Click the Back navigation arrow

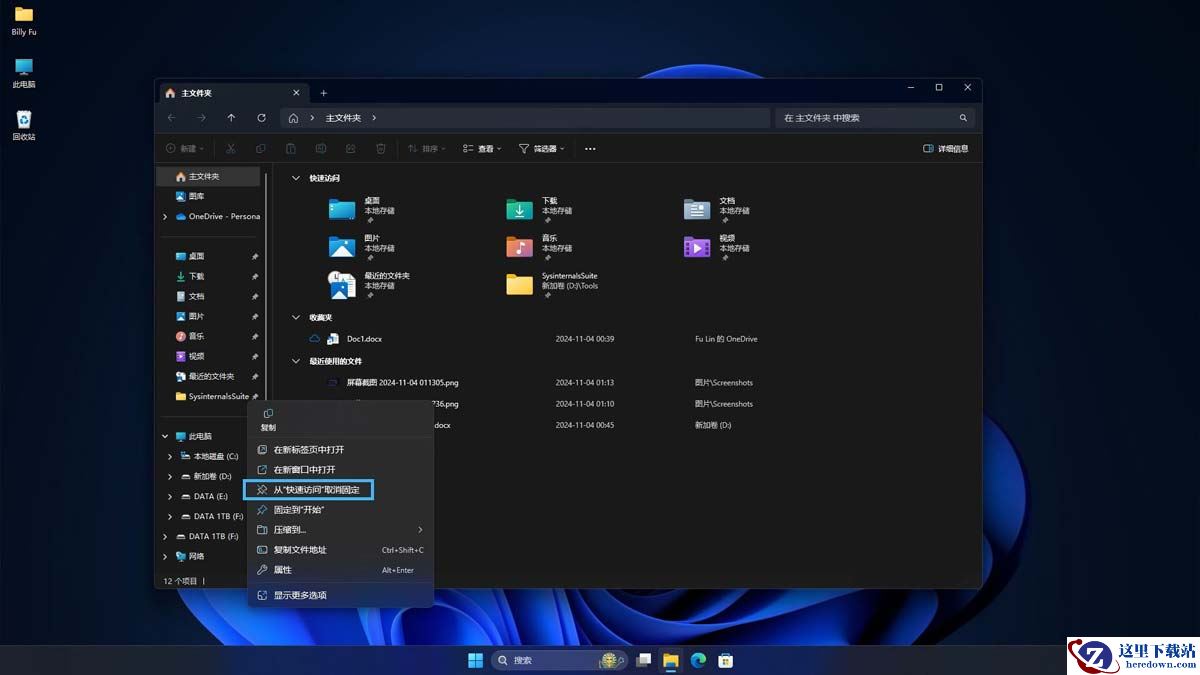coord(171,118)
